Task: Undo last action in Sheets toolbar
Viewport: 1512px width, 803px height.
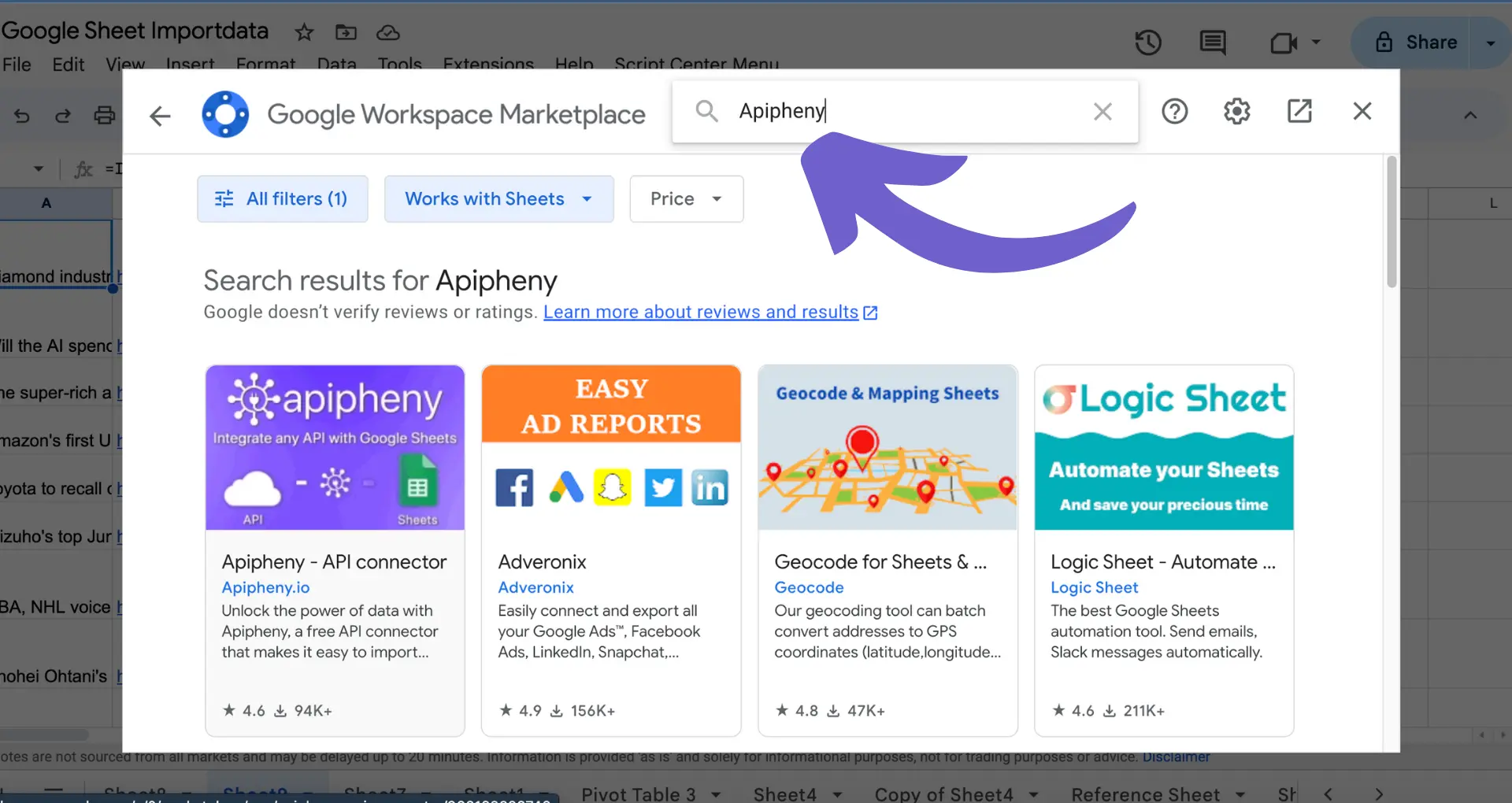Action: click(22, 116)
